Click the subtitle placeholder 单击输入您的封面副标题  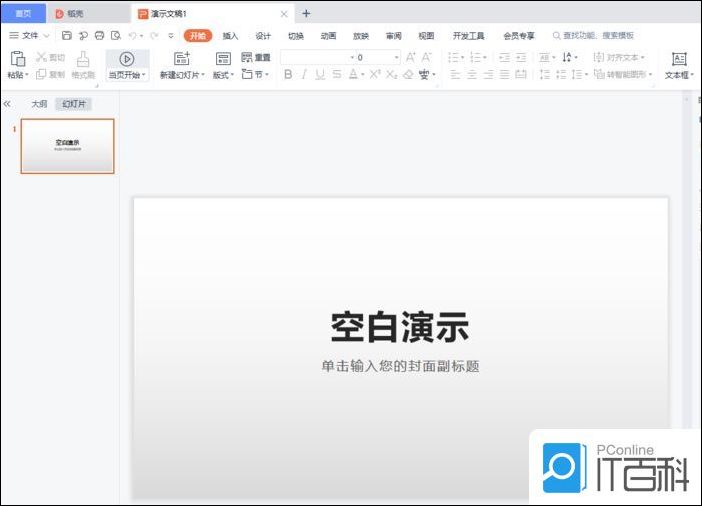click(400, 366)
